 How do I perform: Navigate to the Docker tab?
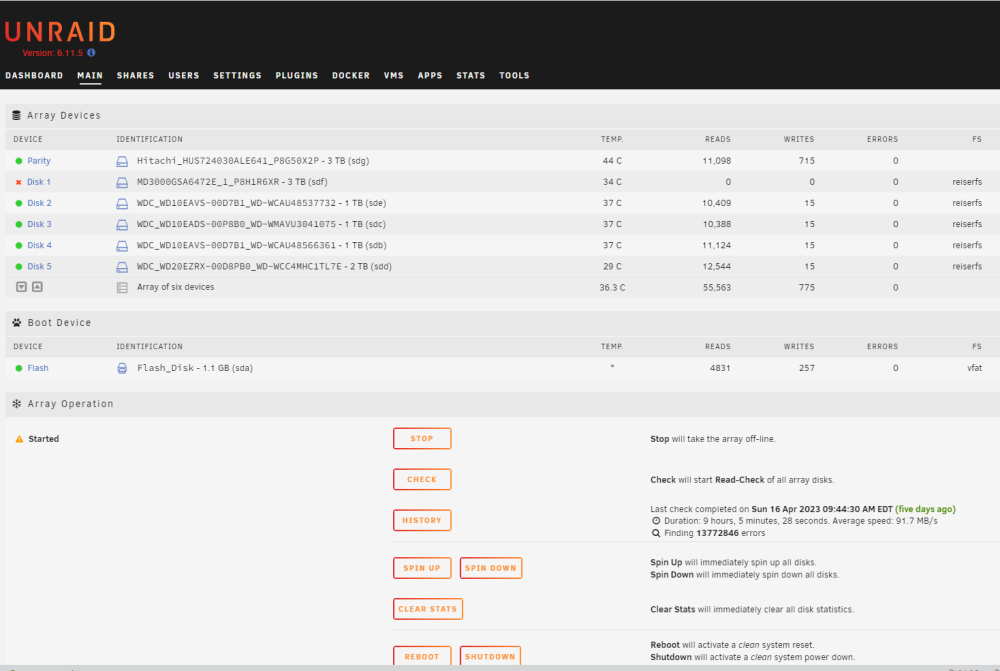click(x=351, y=75)
